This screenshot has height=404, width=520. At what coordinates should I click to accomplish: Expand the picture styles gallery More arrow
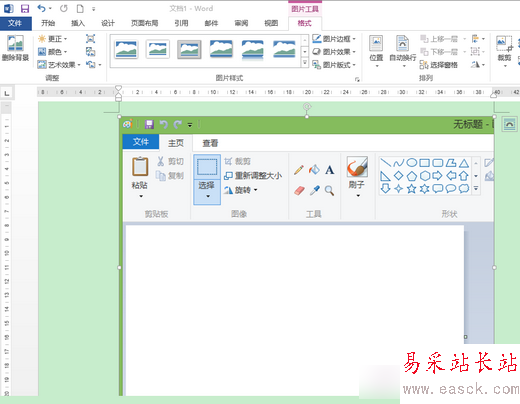click(x=305, y=63)
